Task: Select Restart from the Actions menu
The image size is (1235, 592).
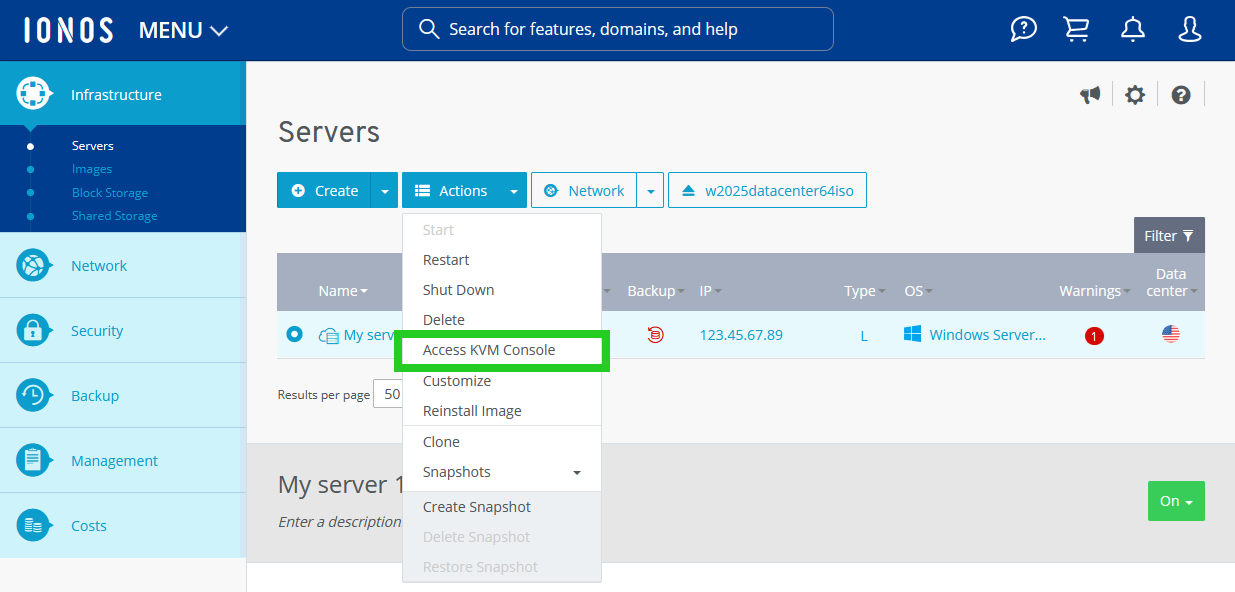Action: point(446,259)
